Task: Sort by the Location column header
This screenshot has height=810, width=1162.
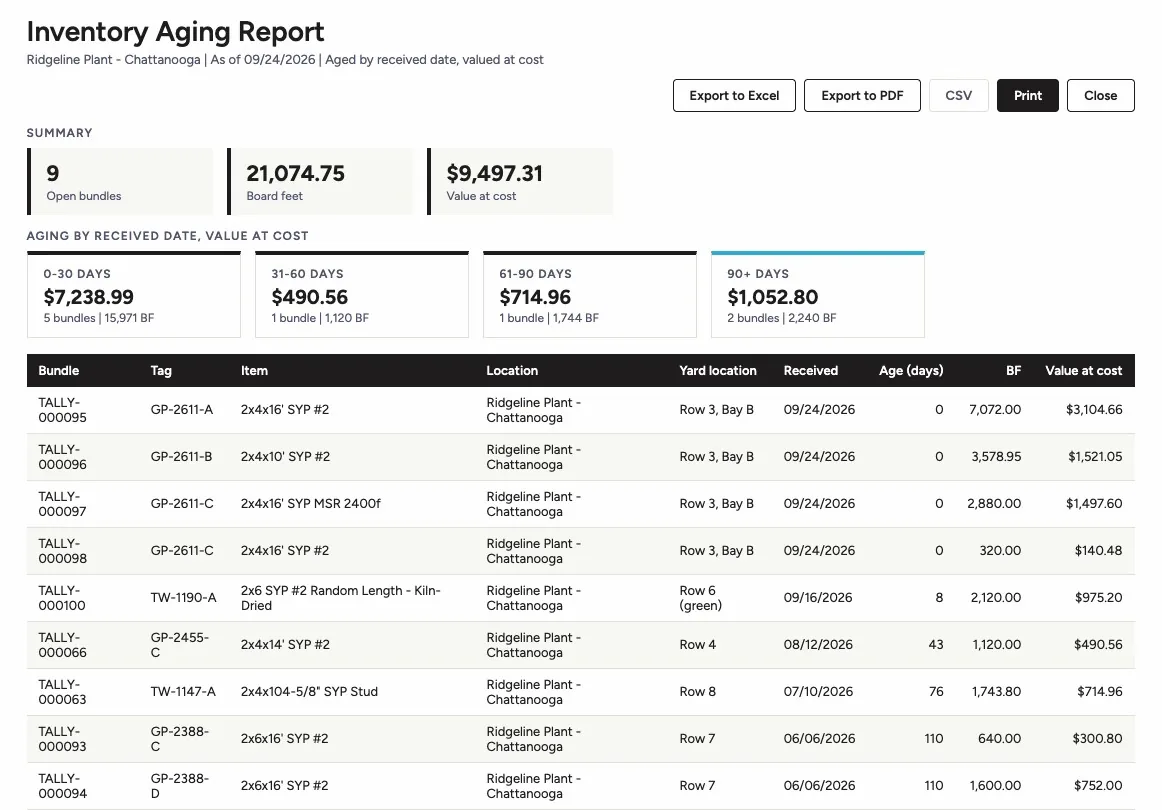Action: (512, 371)
